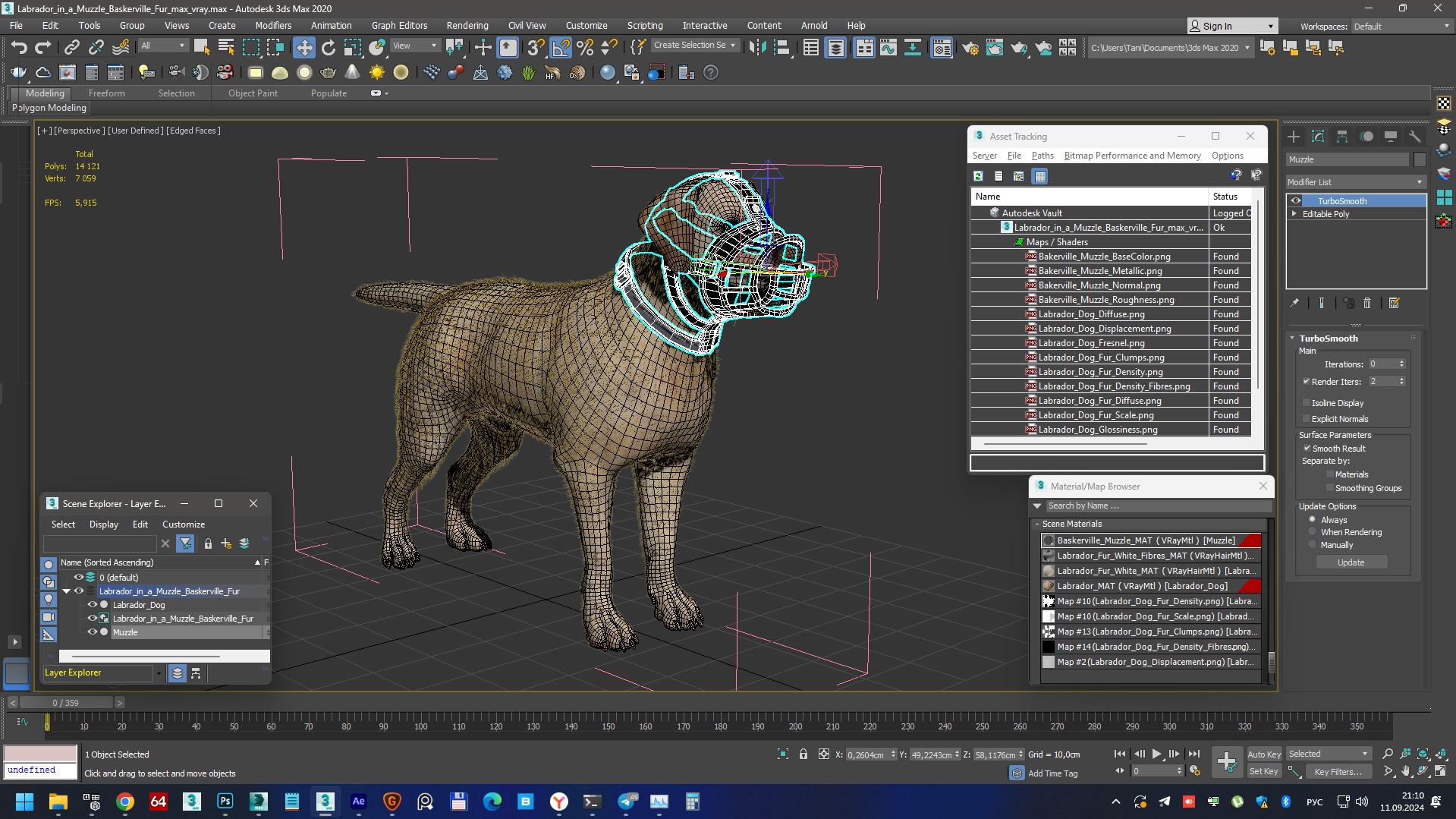
Task: Click the Undo arrow icon
Action: pos(18,48)
